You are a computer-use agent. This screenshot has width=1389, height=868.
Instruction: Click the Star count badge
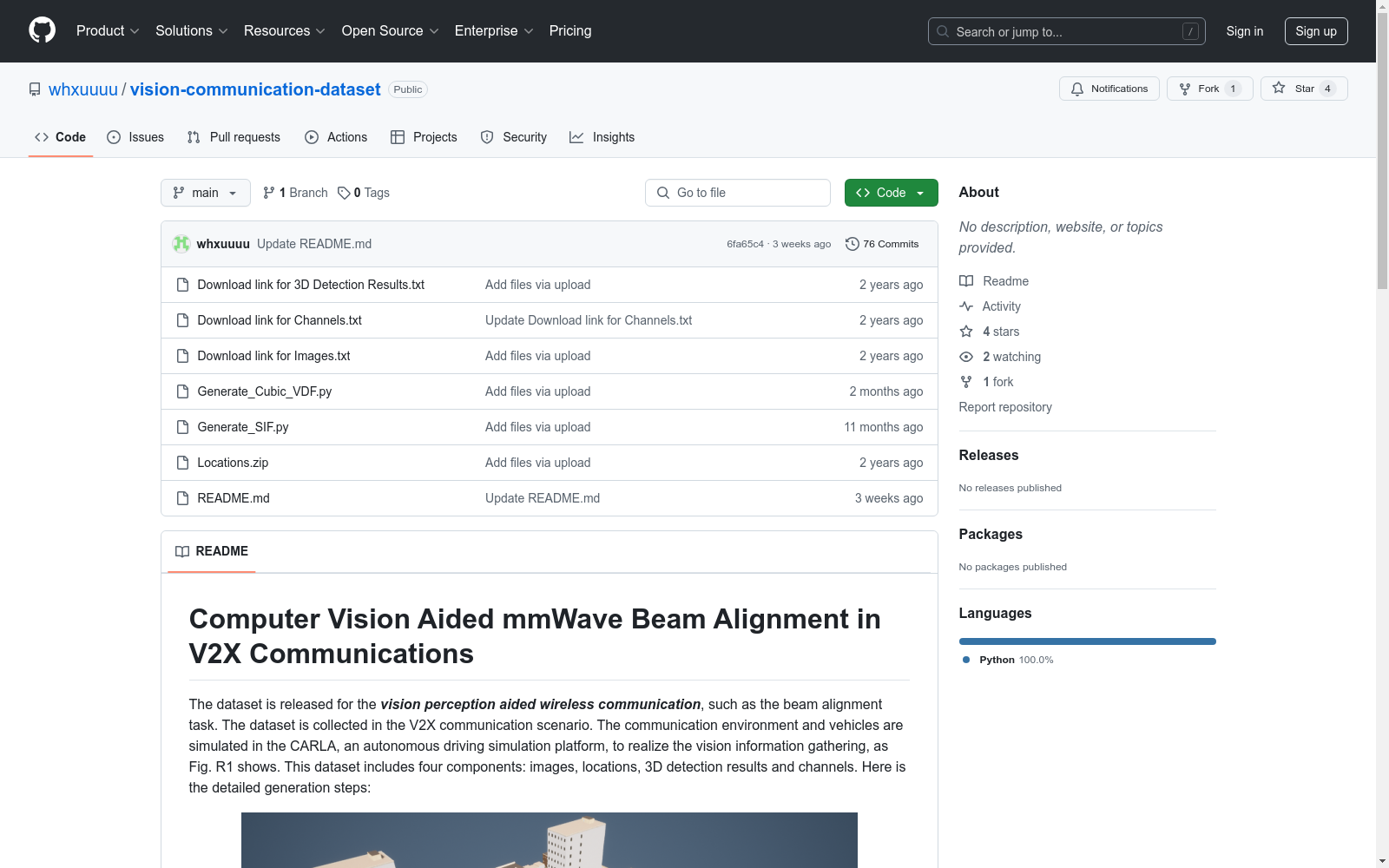pos(1327,89)
